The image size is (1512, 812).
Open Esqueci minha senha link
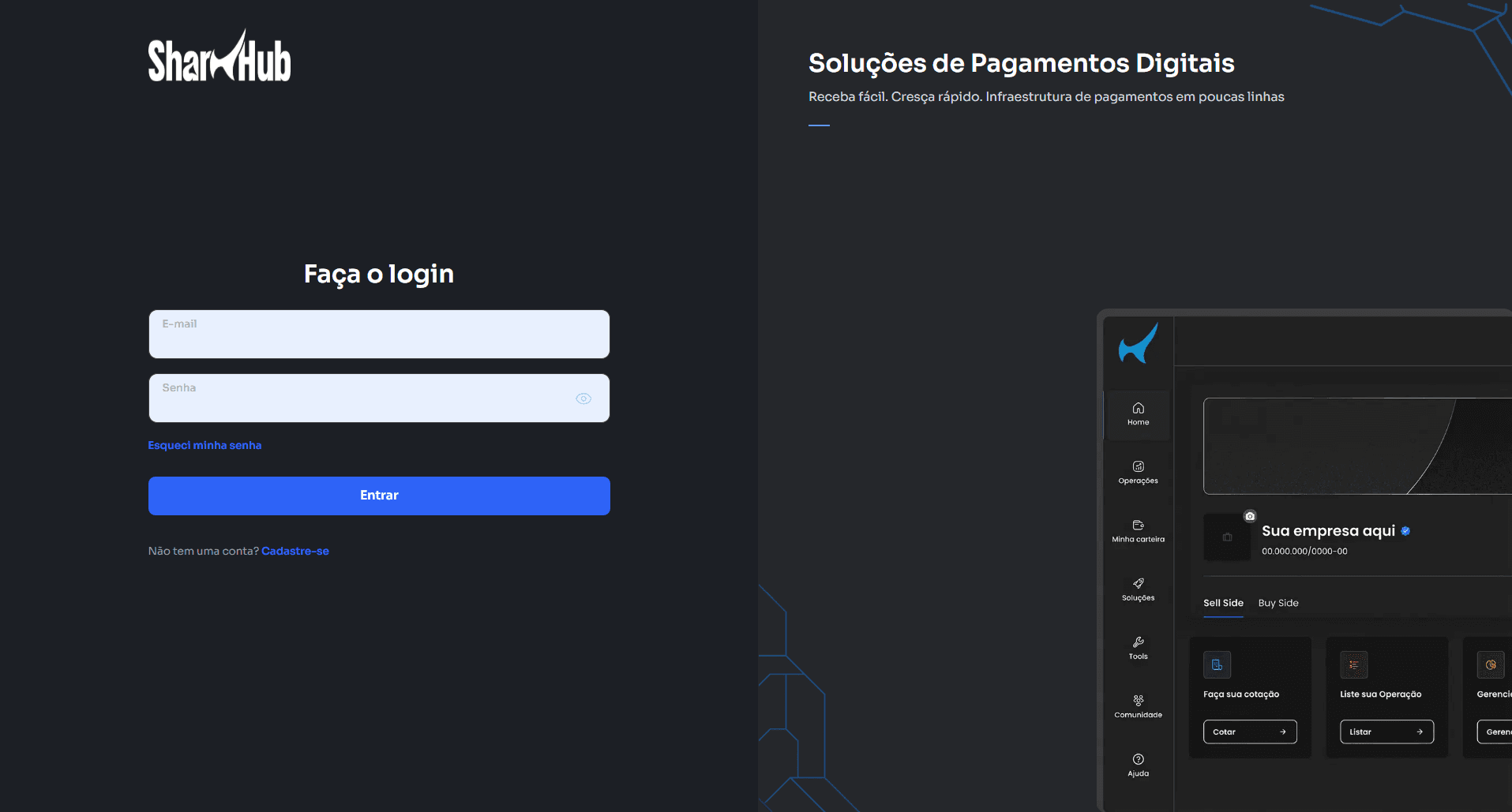pos(204,445)
